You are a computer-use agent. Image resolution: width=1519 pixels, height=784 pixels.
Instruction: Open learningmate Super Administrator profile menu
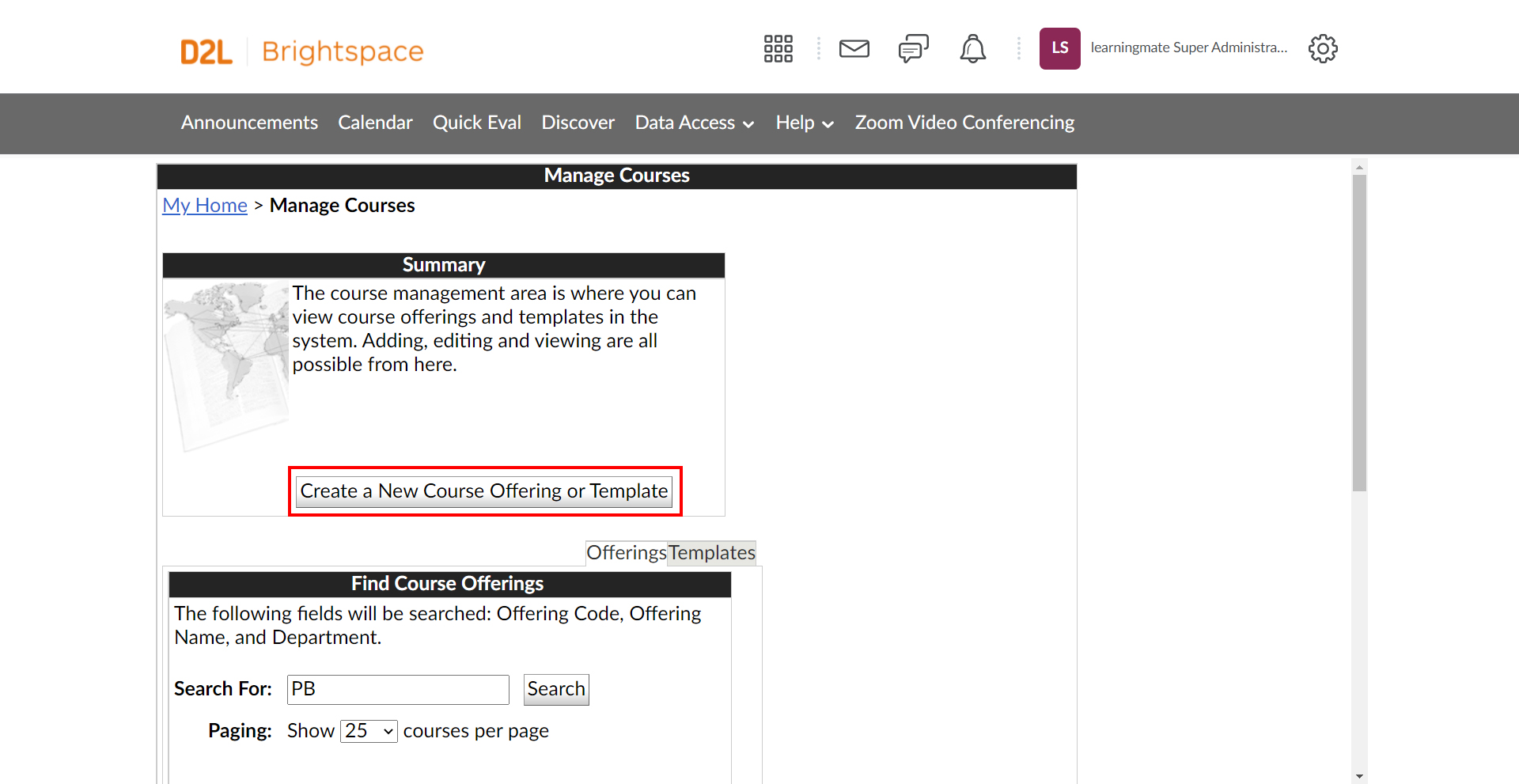(1188, 47)
